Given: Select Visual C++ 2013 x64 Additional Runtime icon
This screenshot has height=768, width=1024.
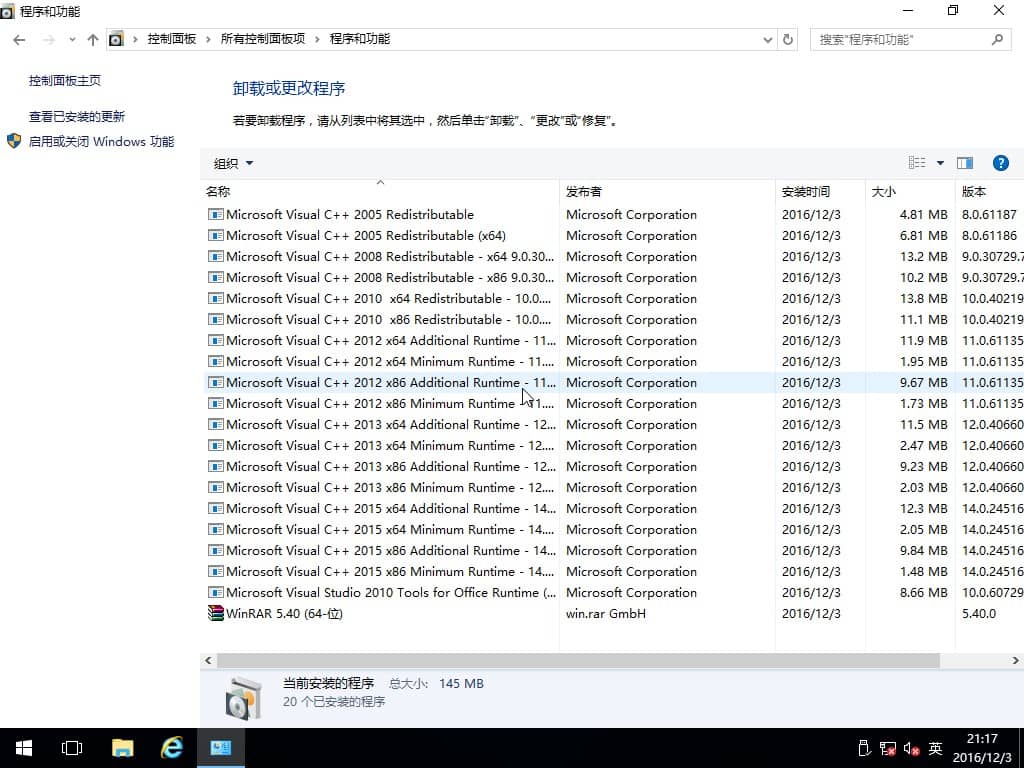Looking at the screenshot, I should pyautogui.click(x=216, y=424).
